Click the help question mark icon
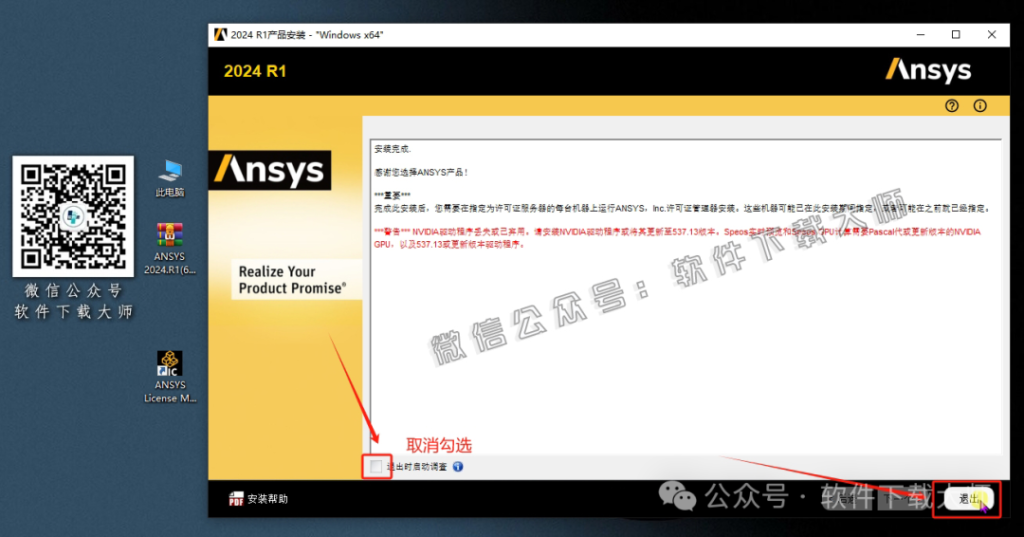The height and width of the screenshot is (537, 1024). (952, 106)
